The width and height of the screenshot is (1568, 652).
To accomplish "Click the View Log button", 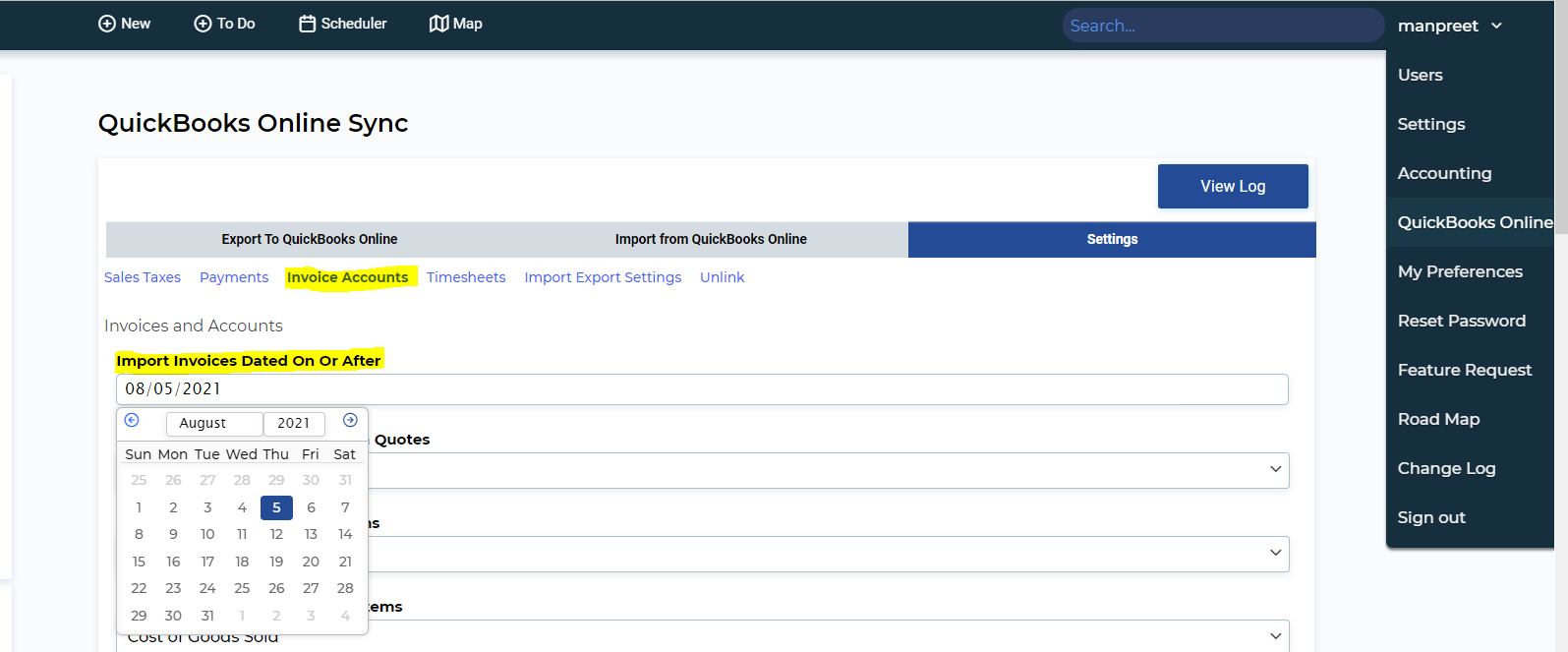I will [1233, 186].
